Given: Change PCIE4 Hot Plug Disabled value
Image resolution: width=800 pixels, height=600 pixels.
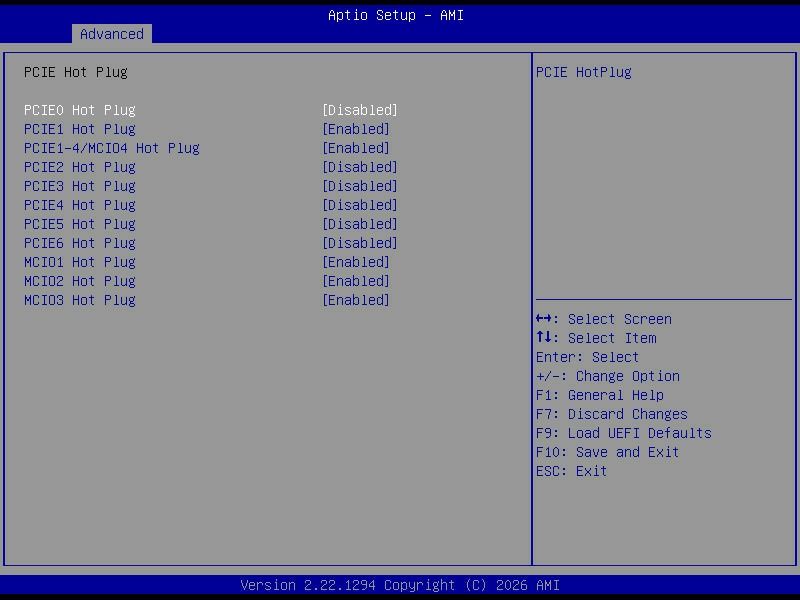Looking at the screenshot, I should coord(360,205).
